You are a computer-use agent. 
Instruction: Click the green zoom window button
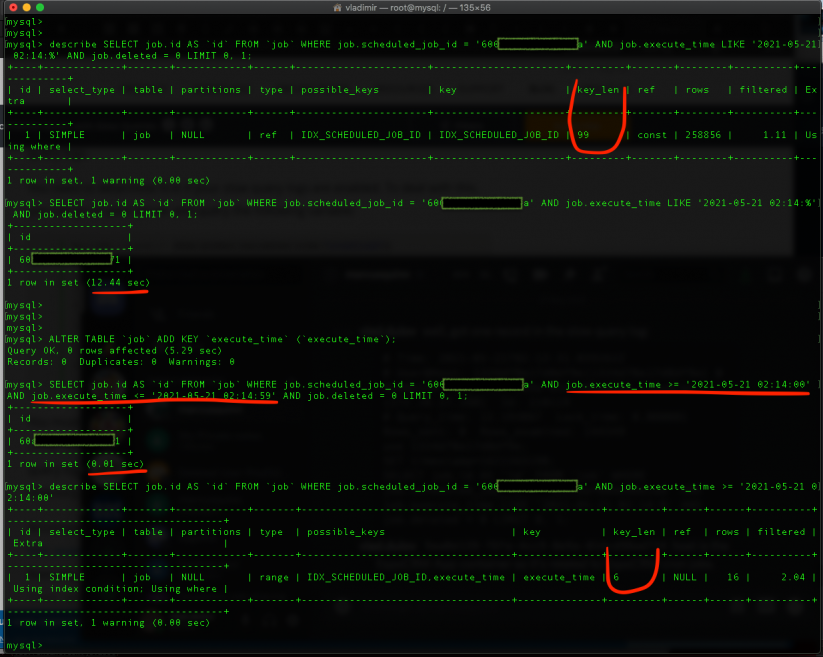[x=40, y=7]
